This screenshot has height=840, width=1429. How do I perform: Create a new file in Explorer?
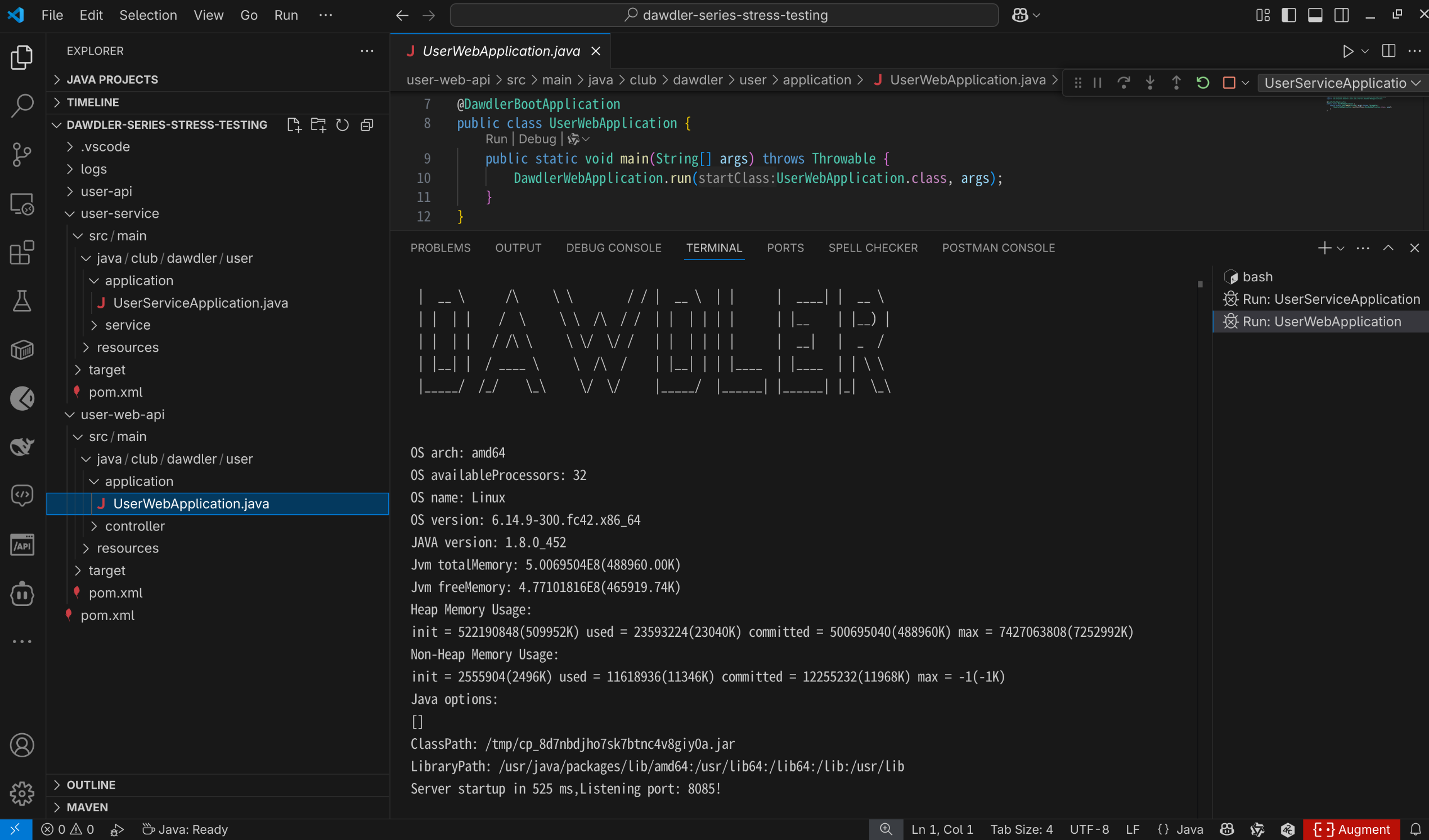(294, 125)
